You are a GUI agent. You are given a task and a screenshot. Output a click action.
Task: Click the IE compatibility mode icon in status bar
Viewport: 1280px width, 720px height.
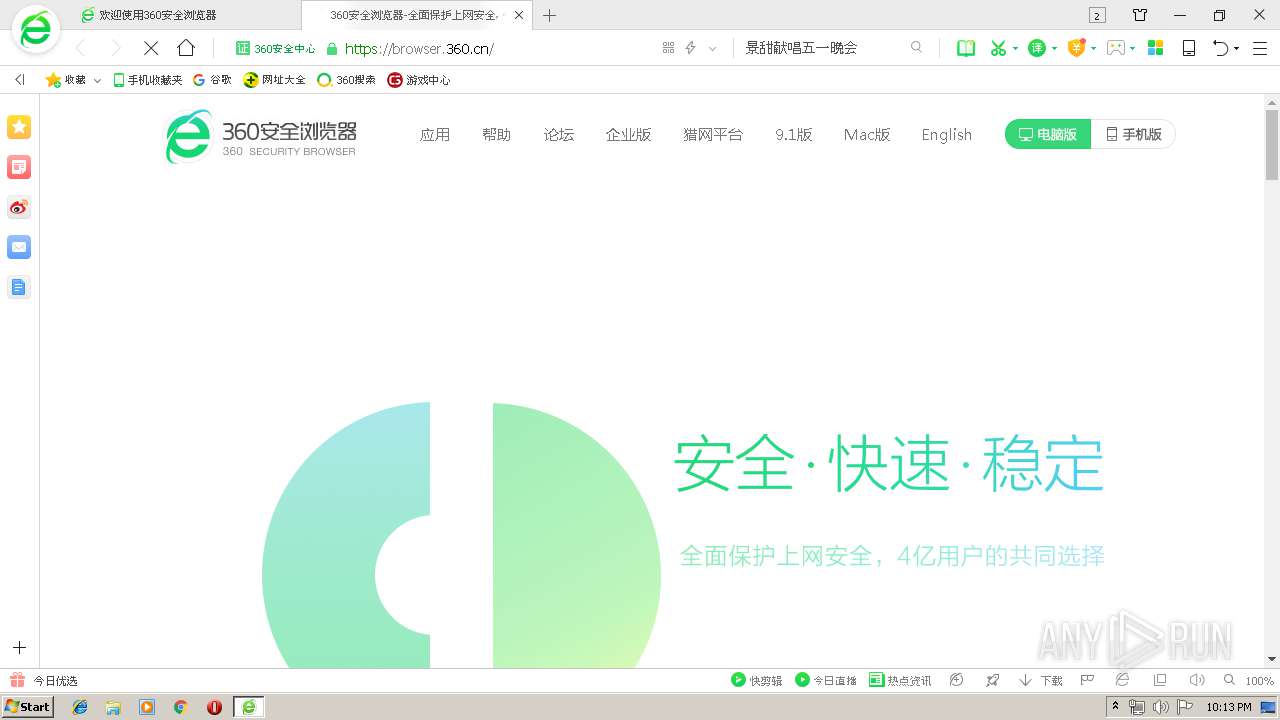[x=1123, y=680]
